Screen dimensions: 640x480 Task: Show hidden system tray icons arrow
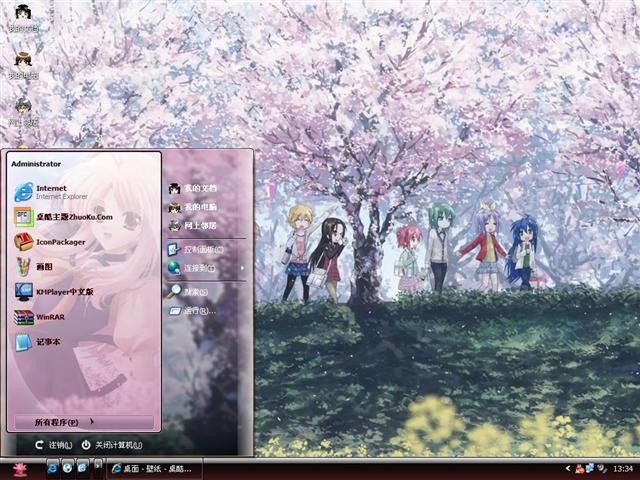click(x=568, y=469)
